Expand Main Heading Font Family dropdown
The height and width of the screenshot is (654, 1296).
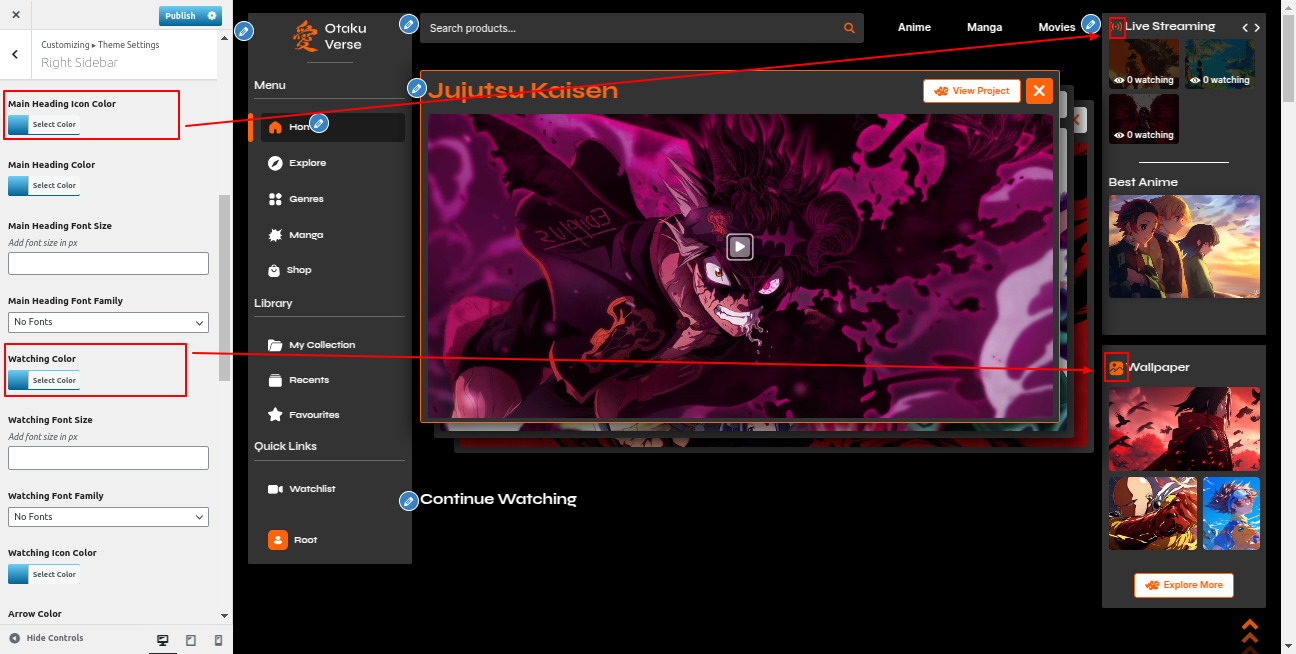click(108, 322)
